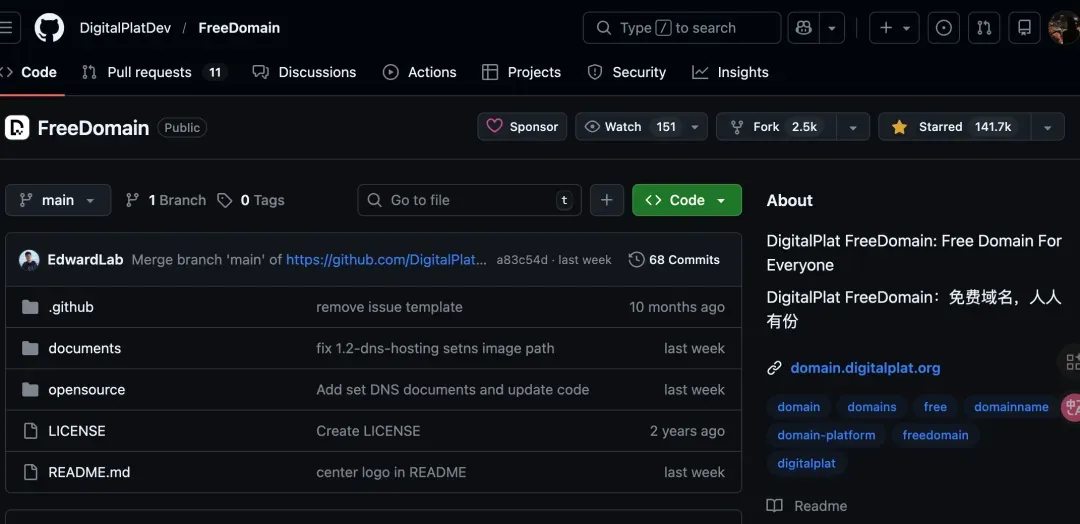This screenshot has height=524, width=1080.
Task: View the 0 Tags link
Action: 251,200
